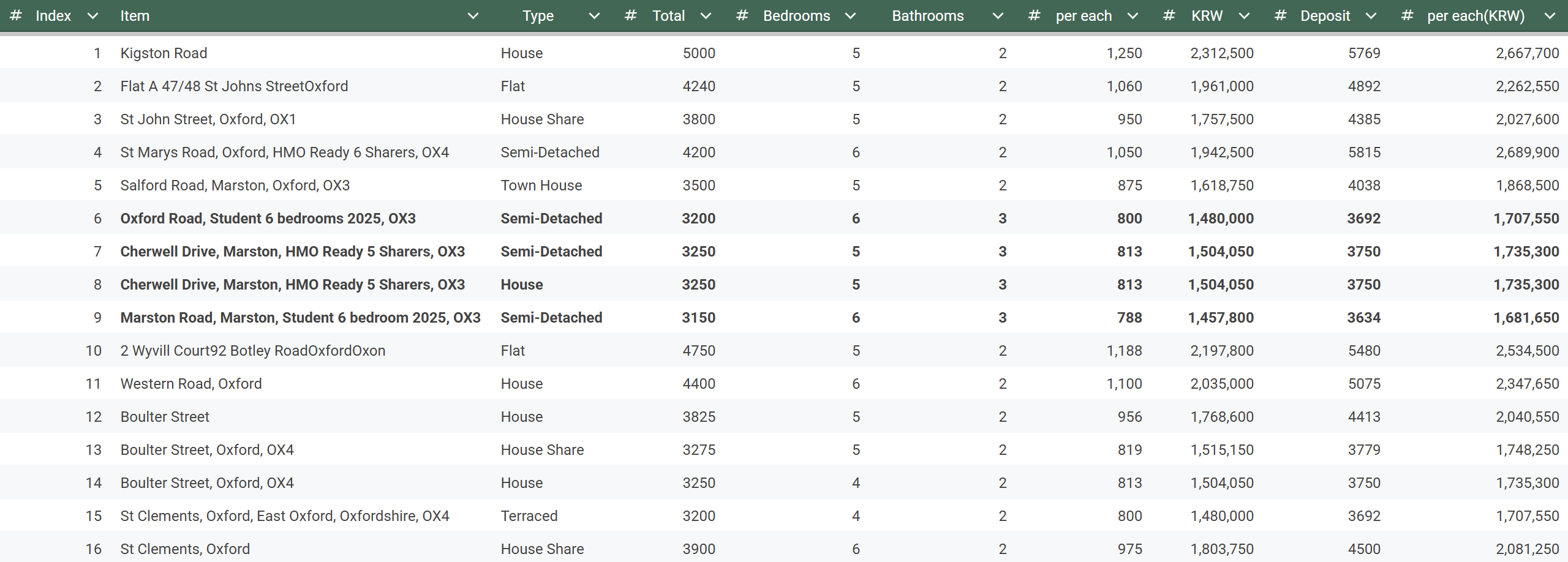Open the per each column dropdown arrow
Viewport: 1568px width, 562px height.
tap(1133, 16)
